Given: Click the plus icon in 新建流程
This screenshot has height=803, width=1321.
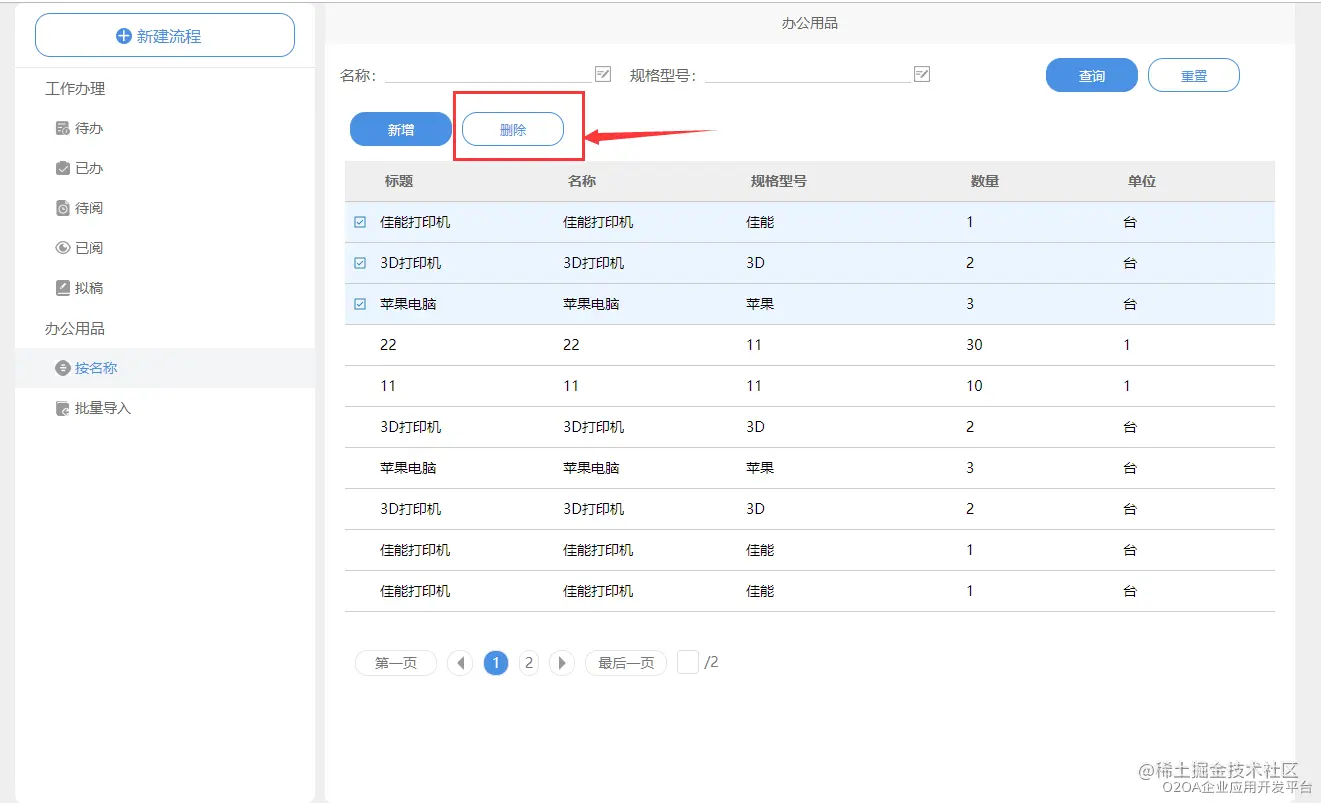Looking at the screenshot, I should 124,36.
